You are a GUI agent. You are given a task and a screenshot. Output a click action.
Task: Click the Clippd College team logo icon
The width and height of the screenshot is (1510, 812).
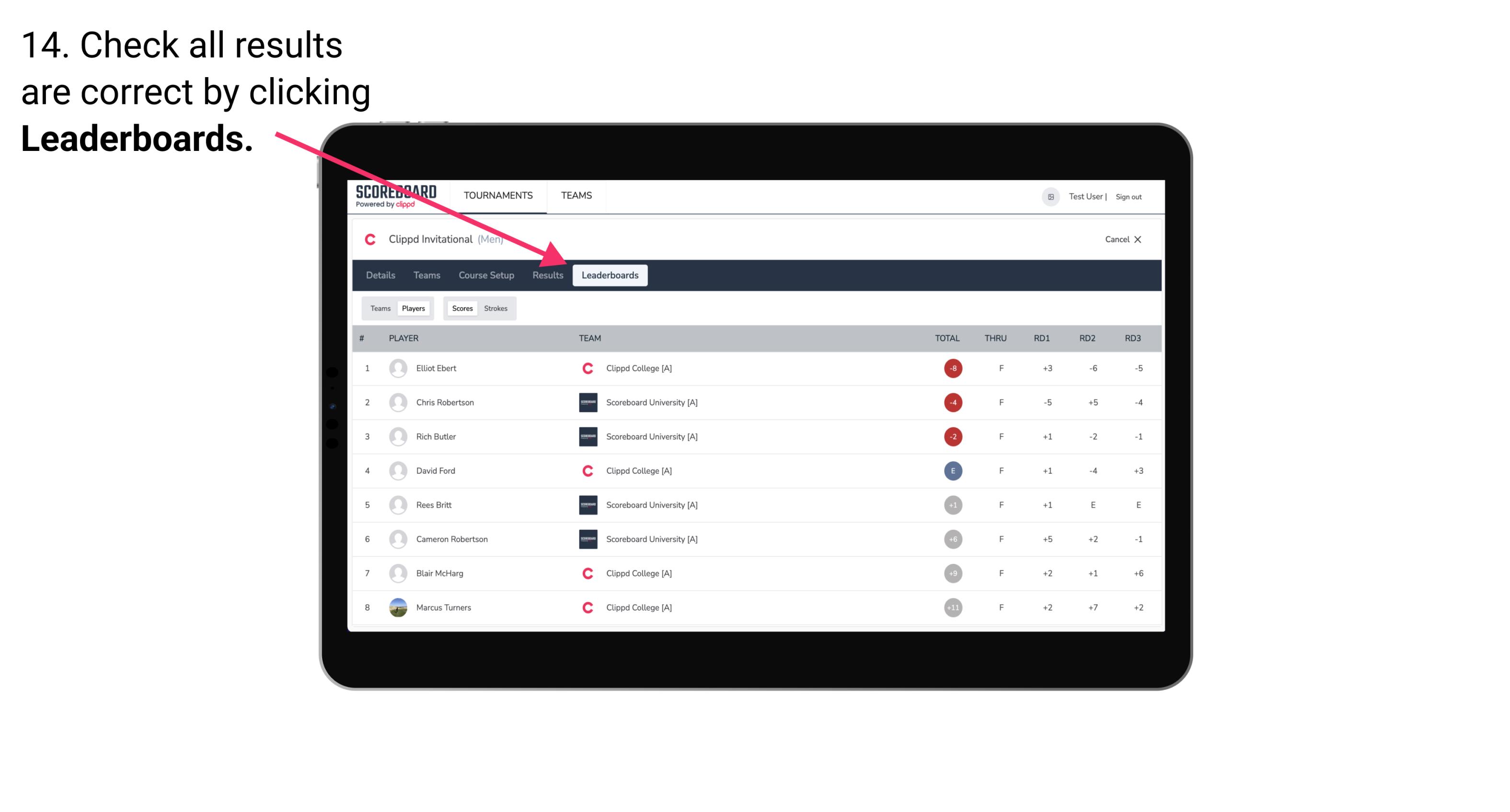tap(586, 368)
